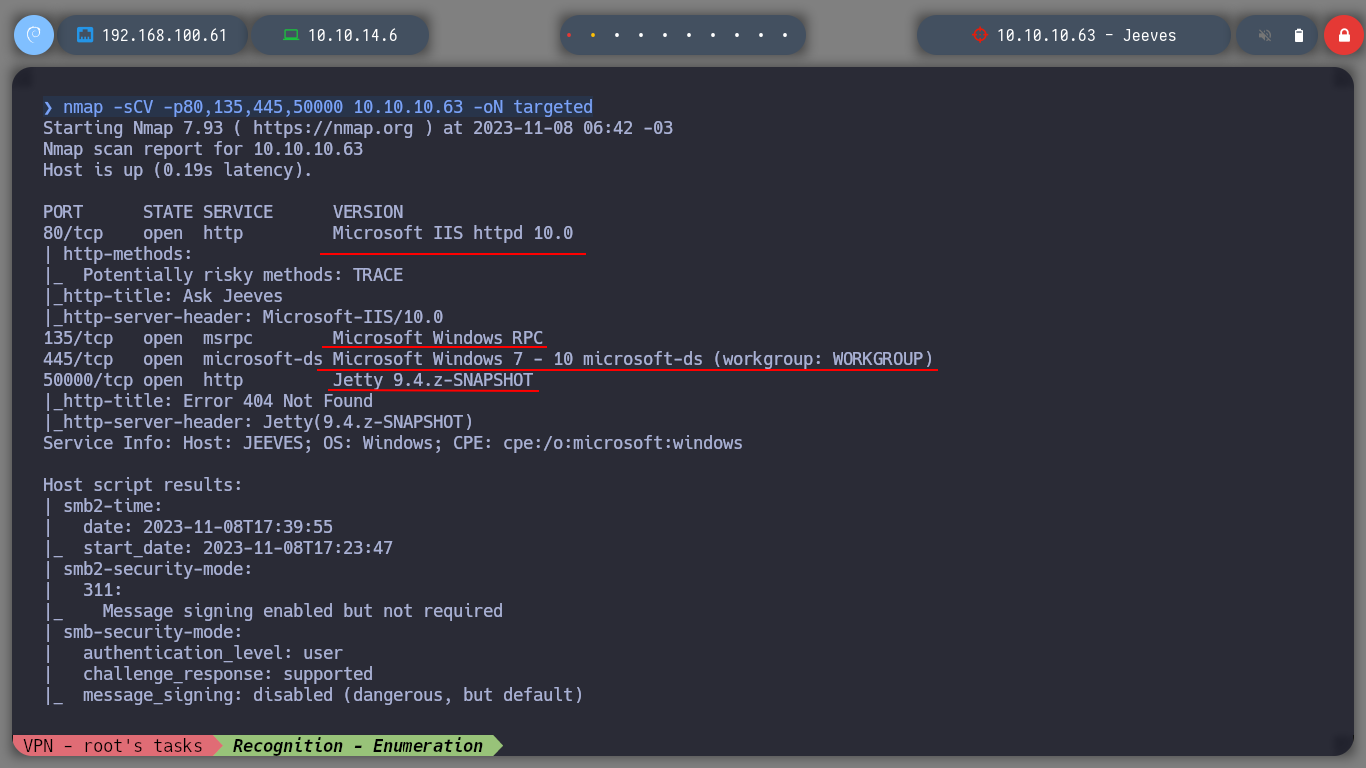This screenshot has width=1366, height=768.
Task: Click the 'Microsoft Windows RPC' version text
Action: click(x=438, y=338)
